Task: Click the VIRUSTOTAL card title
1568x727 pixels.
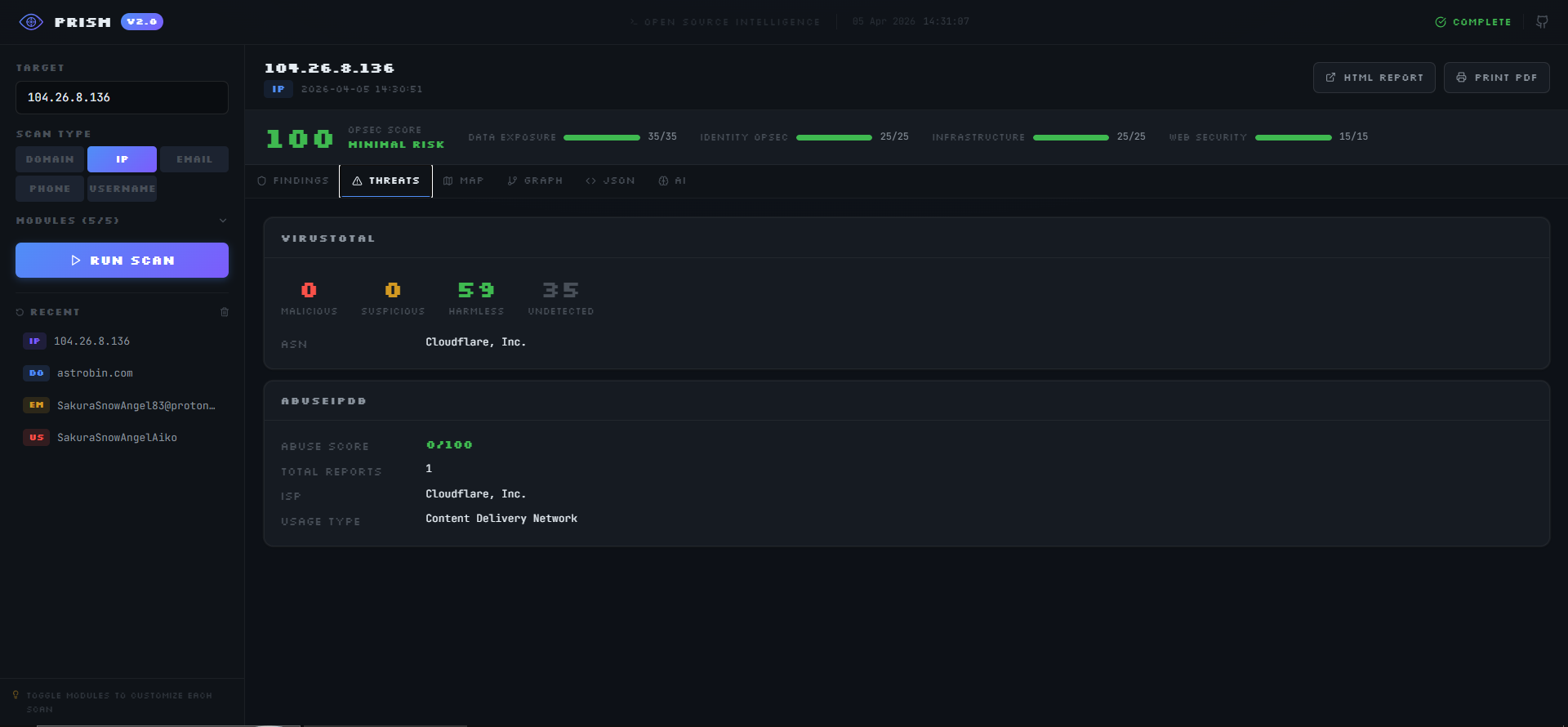Action: click(328, 239)
